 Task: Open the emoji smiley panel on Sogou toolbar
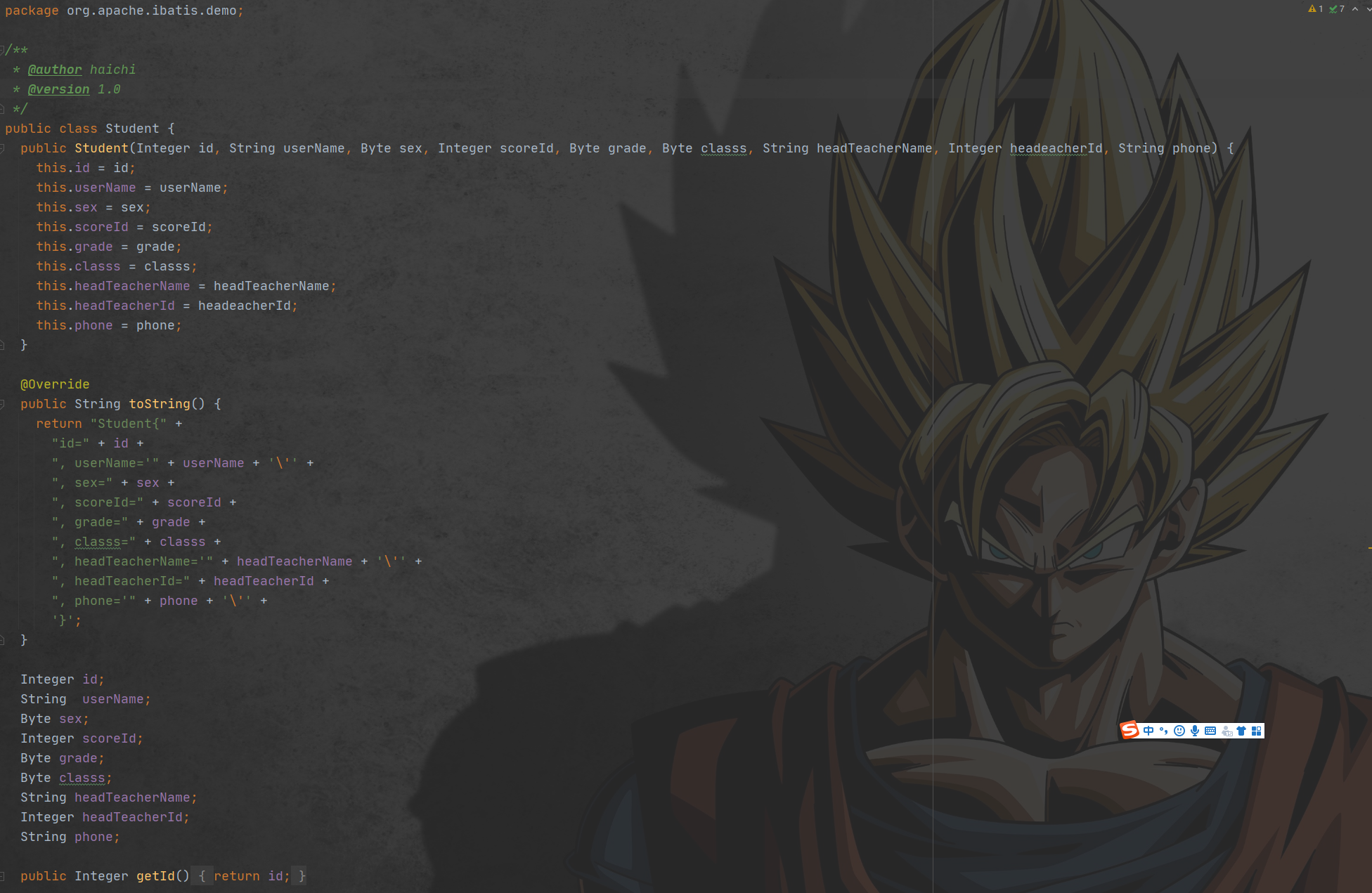click(x=1179, y=731)
